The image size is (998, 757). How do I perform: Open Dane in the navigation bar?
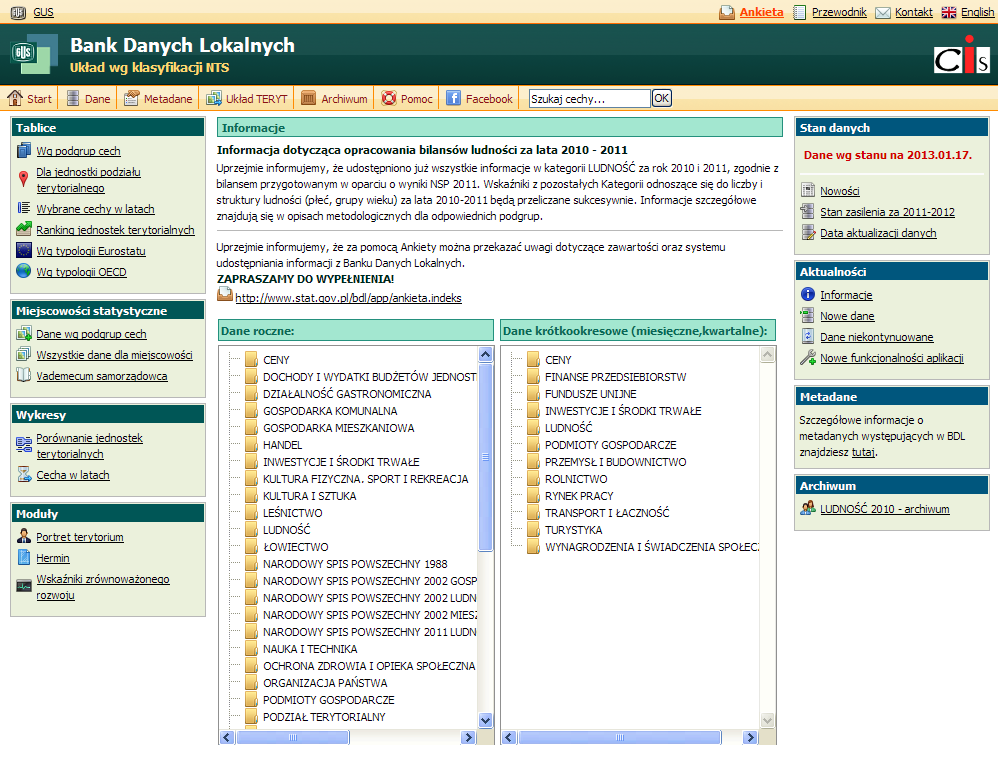click(97, 99)
